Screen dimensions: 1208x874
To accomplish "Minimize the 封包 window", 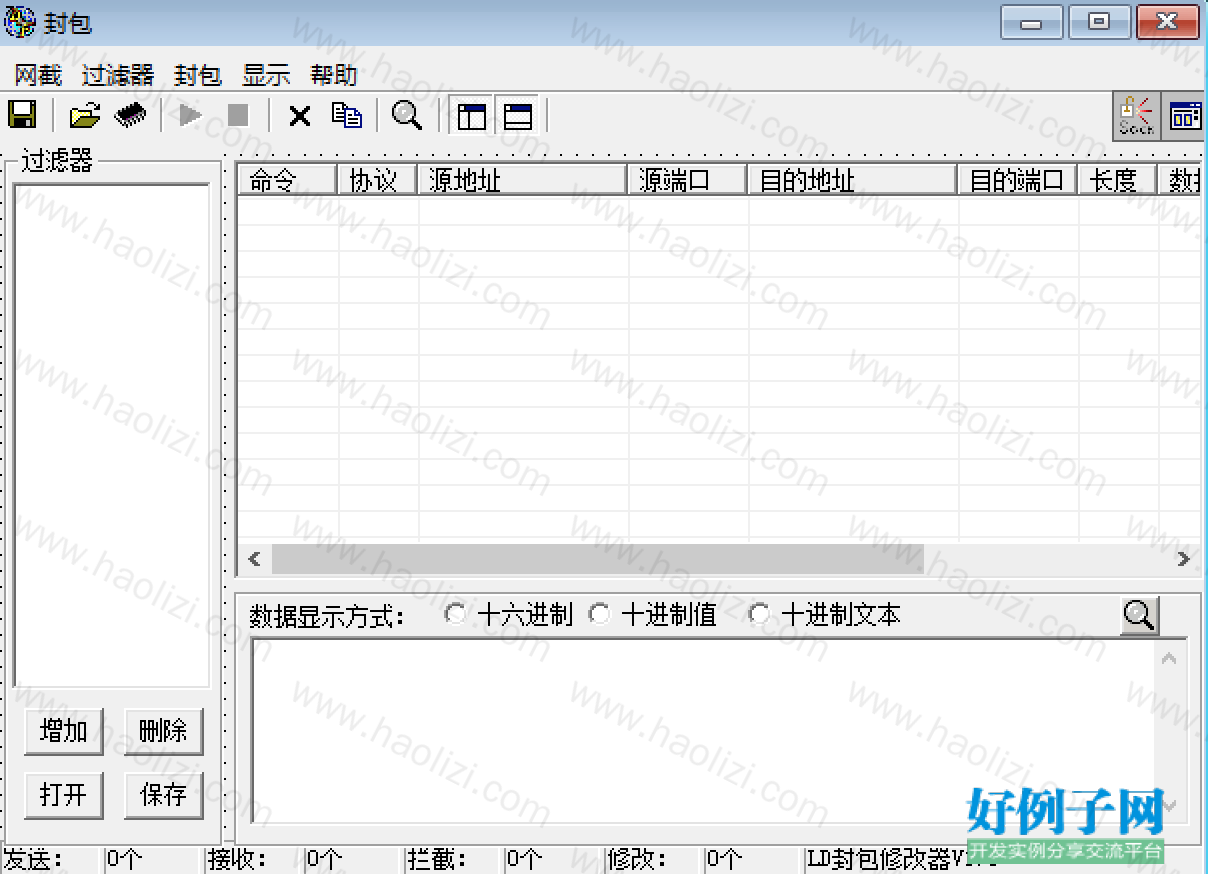I will coord(1031,22).
